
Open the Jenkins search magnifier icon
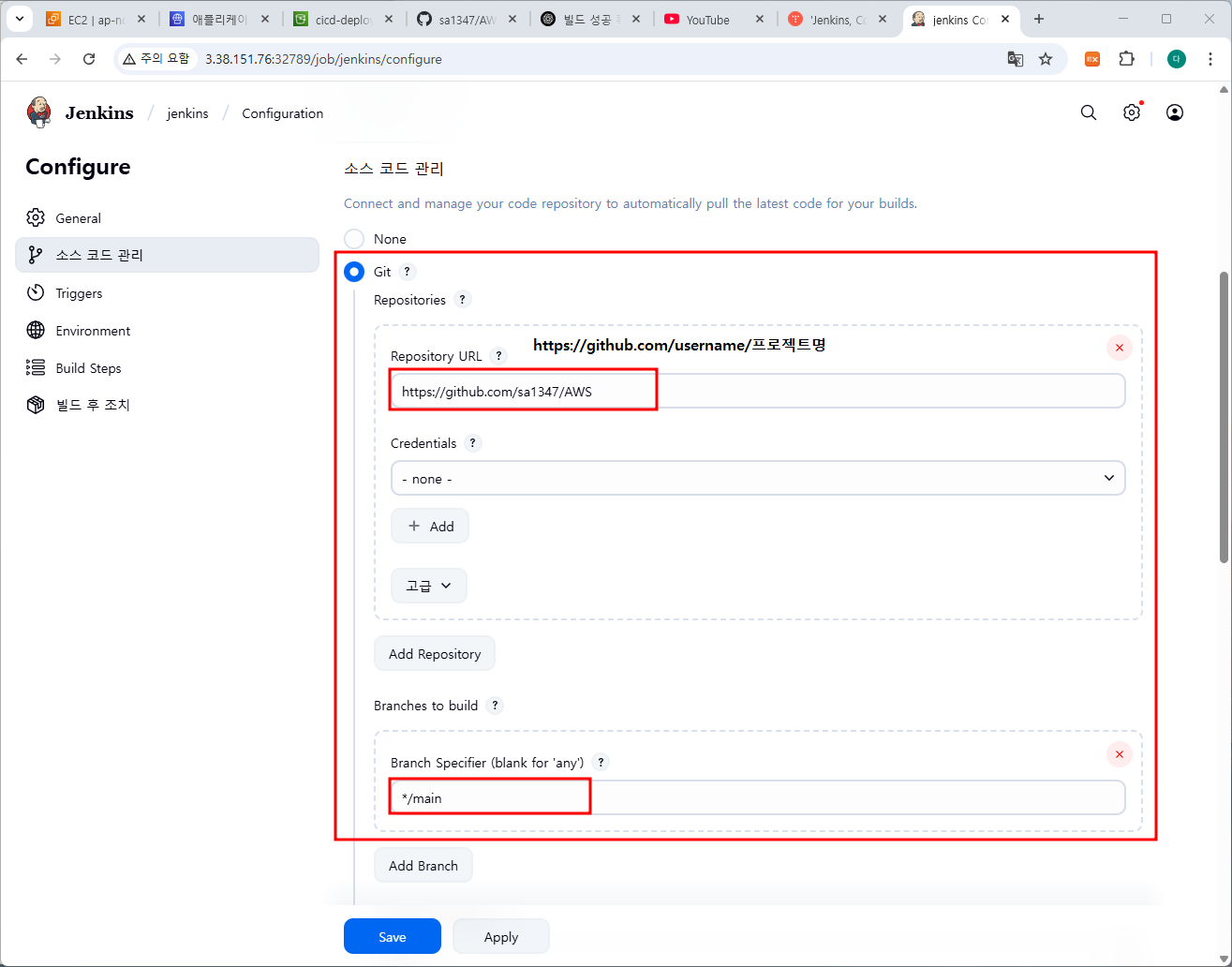click(x=1088, y=112)
